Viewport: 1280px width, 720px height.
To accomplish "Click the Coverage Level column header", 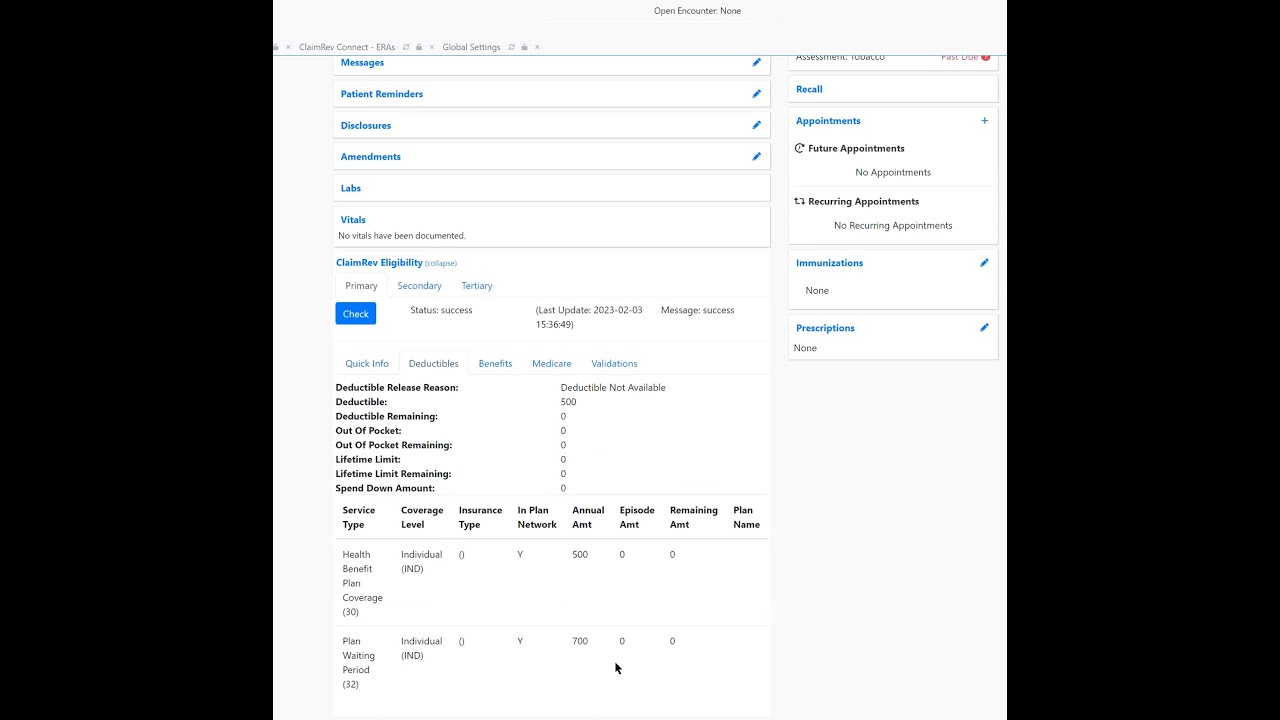I will coord(422,517).
